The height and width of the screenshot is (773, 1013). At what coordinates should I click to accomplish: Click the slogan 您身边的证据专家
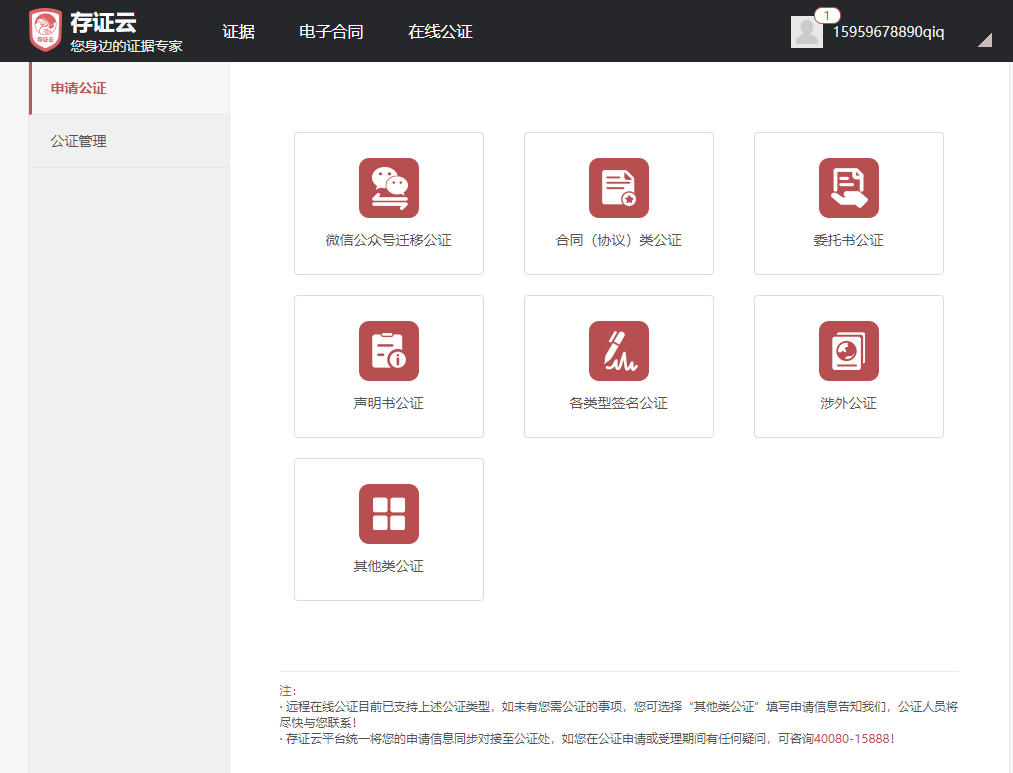tap(127, 46)
